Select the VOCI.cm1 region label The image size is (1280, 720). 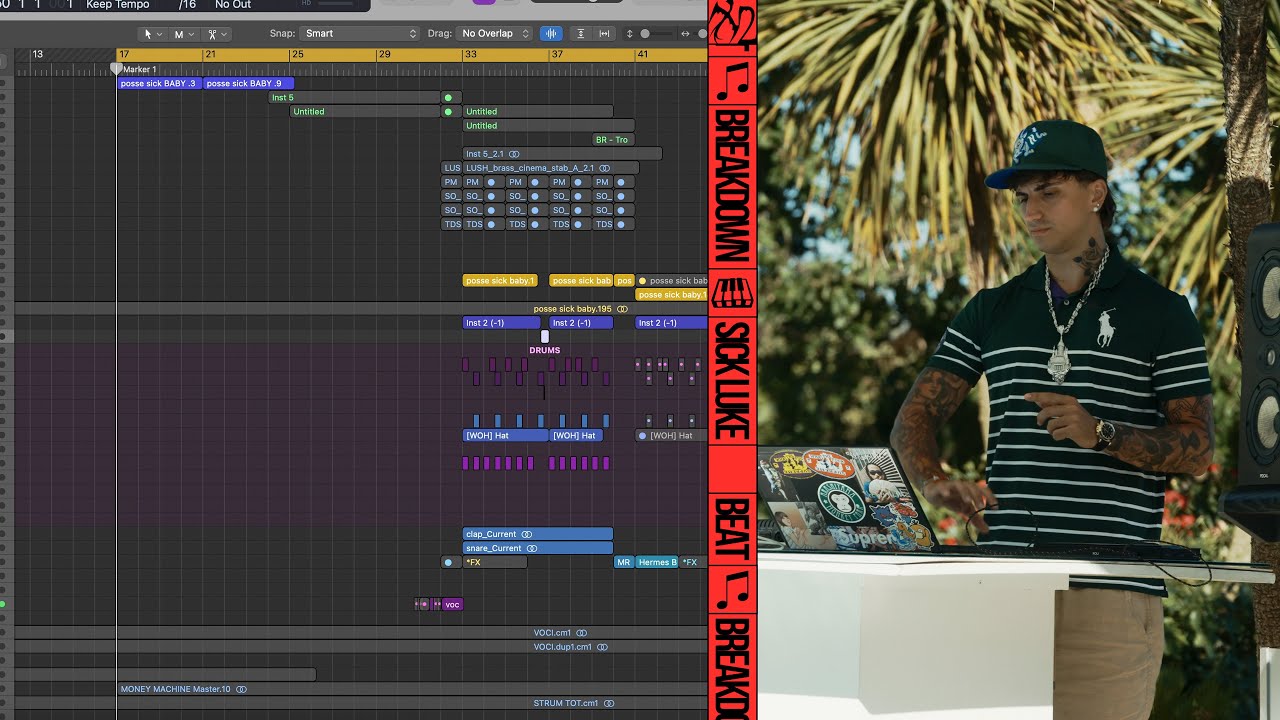click(x=552, y=633)
